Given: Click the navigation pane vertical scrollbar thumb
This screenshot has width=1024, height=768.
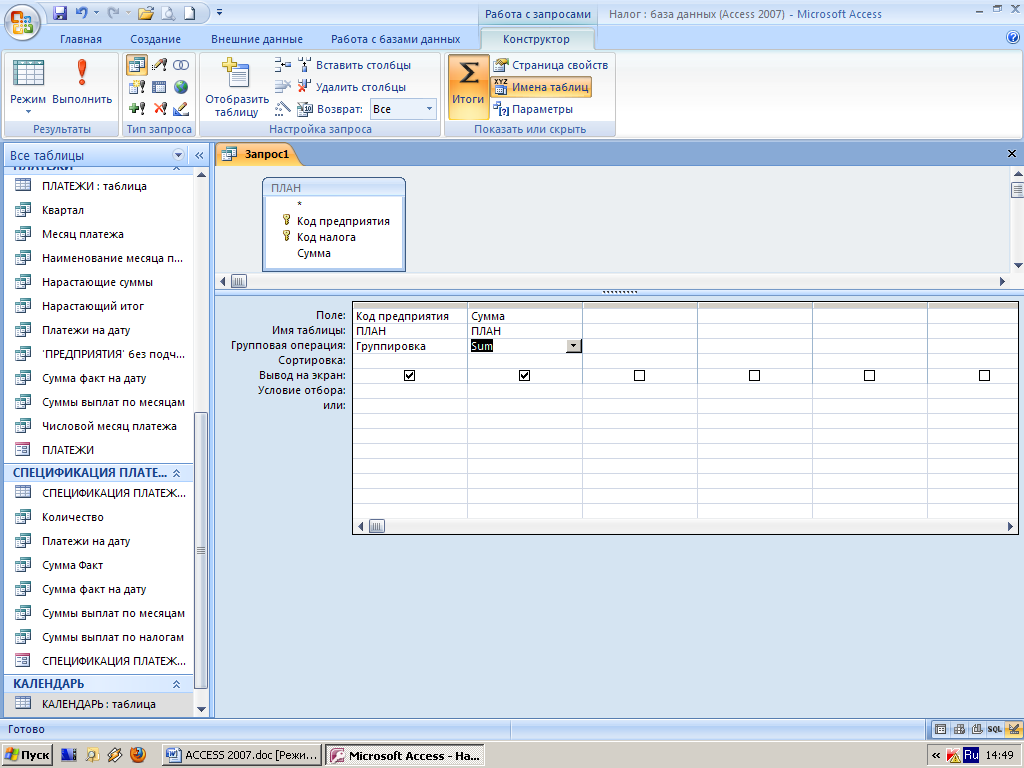Looking at the screenshot, I should pos(200,551).
